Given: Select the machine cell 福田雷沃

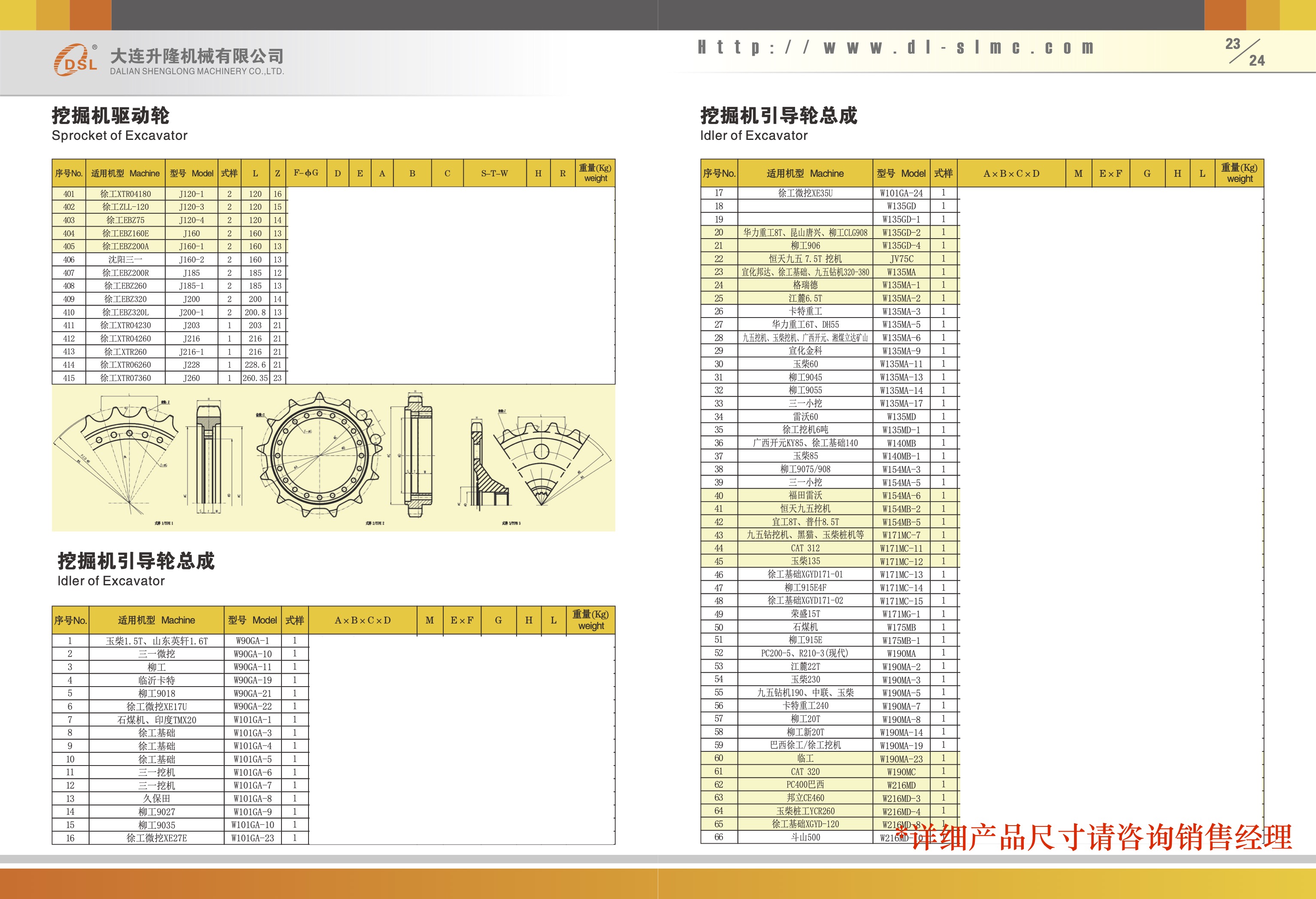Looking at the screenshot, I should [805, 496].
